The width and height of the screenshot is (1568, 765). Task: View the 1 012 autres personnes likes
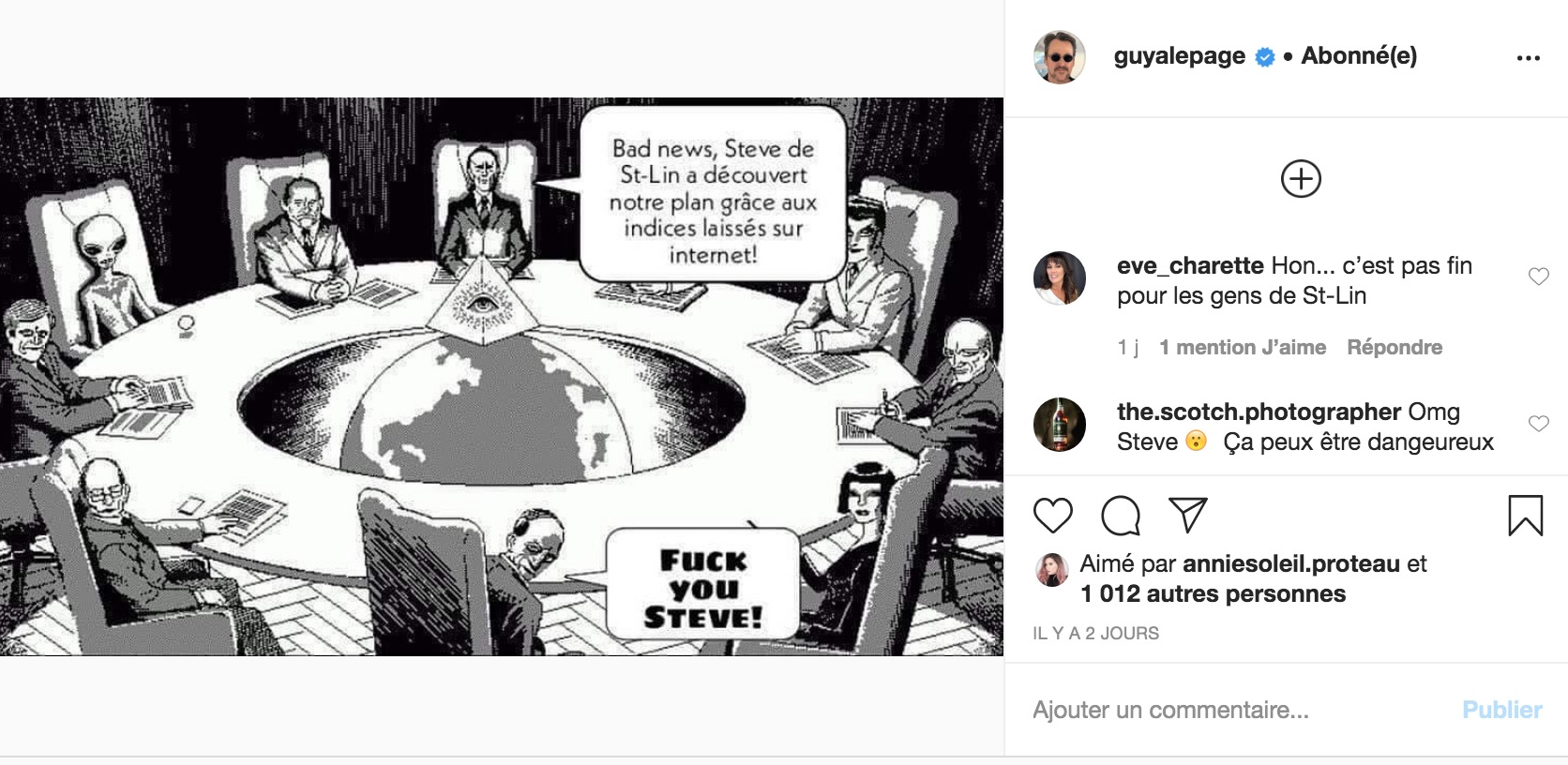1213,593
